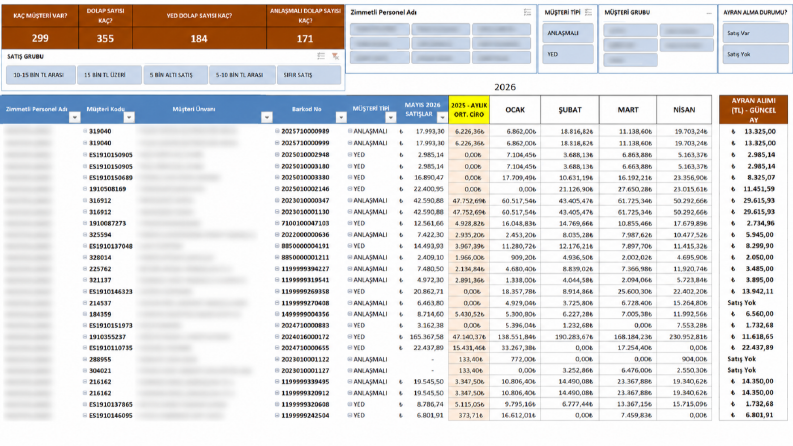Image resolution: width=793 pixels, height=446 pixels.
Task: Open Müşteri Ünvanı column filter dropdown
Action: pos(267,117)
